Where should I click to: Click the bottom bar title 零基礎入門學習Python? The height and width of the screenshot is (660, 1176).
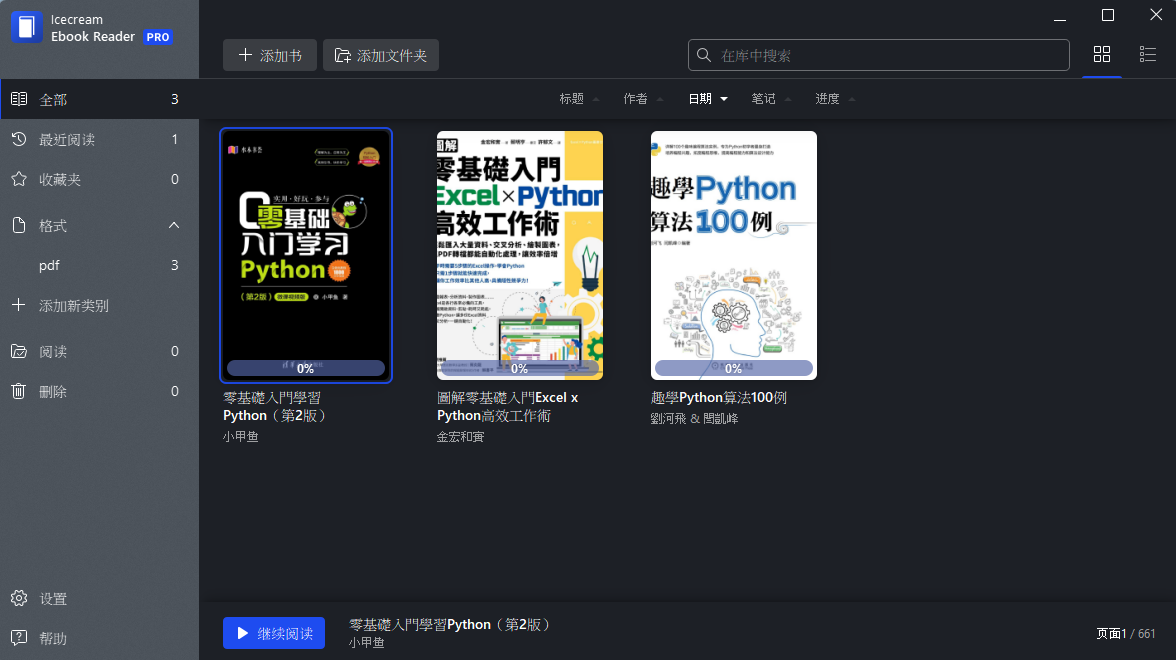(x=449, y=625)
